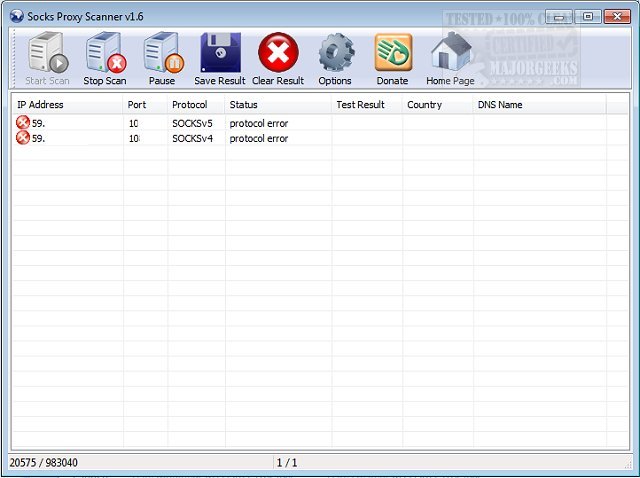
Task: Minimize the Socks Proxy Scanner window
Action: [559, 17]
